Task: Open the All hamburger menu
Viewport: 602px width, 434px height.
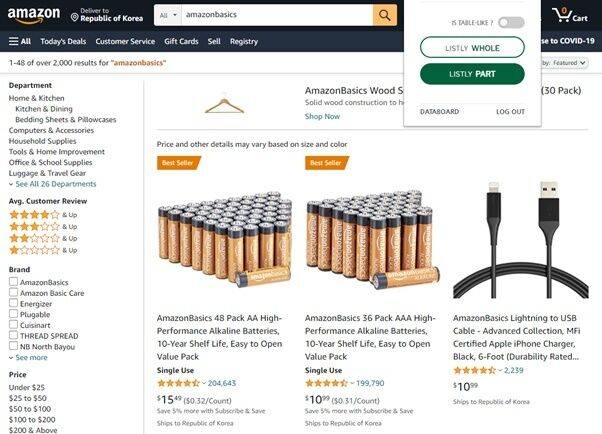Action: pyautogui.click(x=19, y=41)
